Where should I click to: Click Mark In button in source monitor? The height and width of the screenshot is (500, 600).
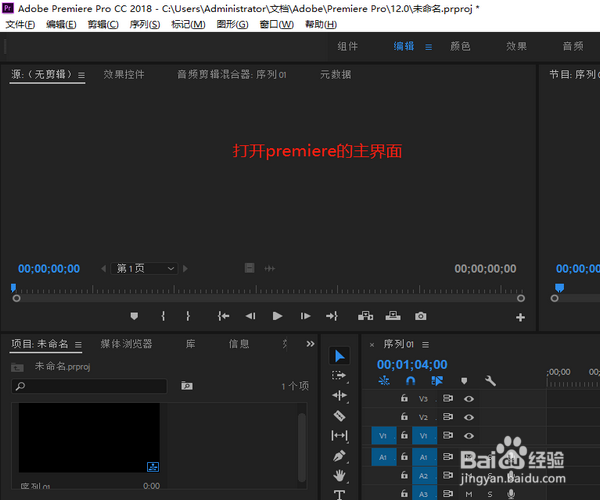(163, 316)
